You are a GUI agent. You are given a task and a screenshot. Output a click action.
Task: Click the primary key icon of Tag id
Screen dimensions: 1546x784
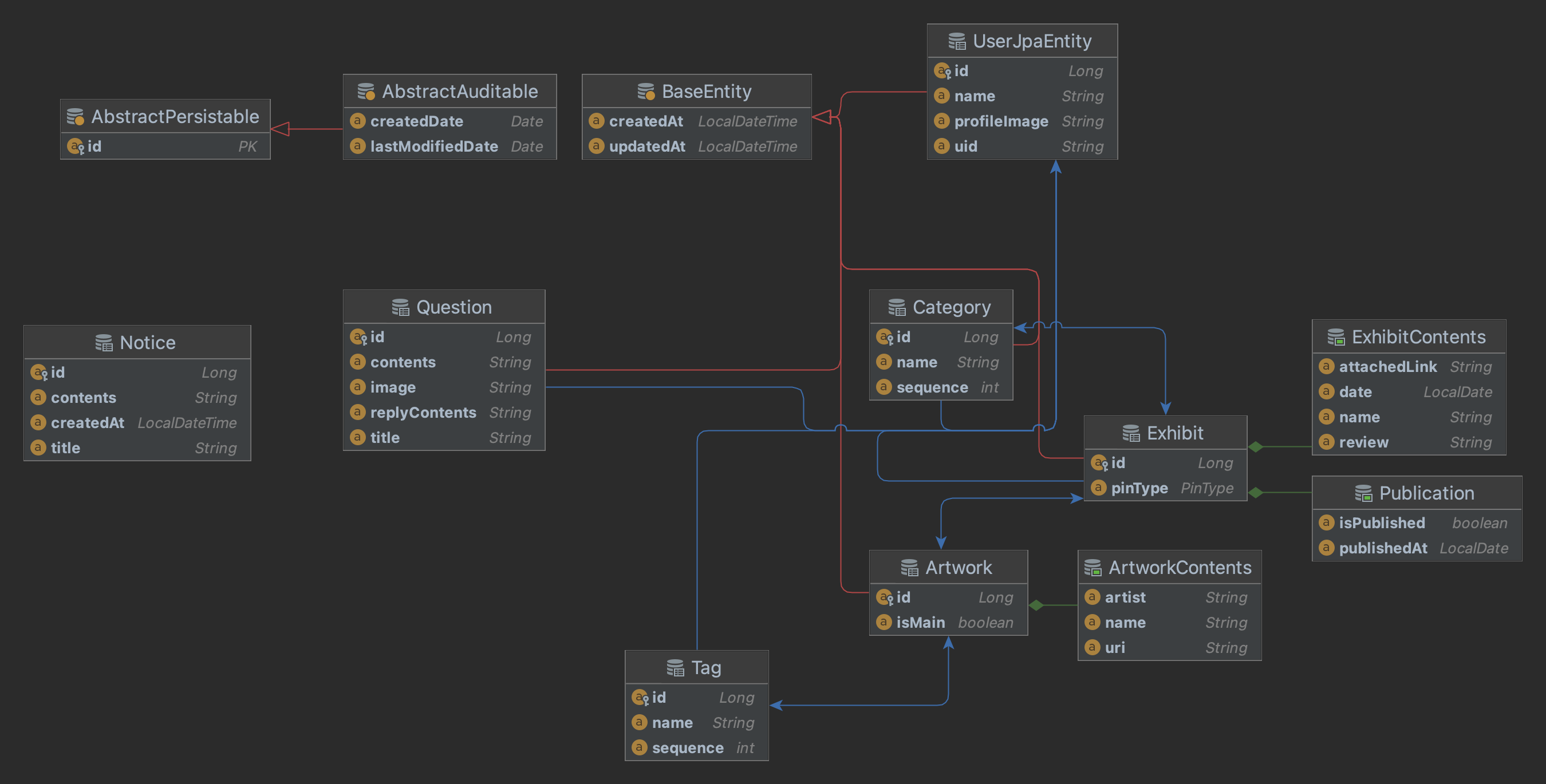pos(640,698)
